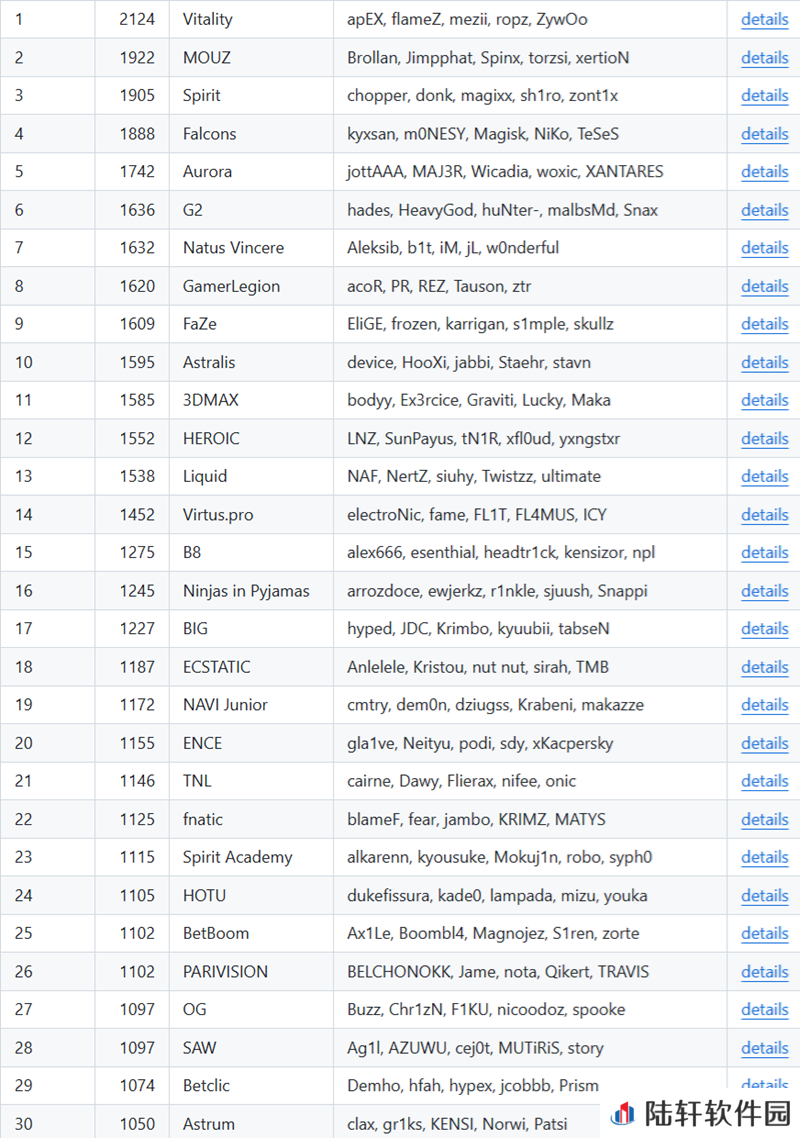Select points value 1742
The image size is (800, 1138).
(137, 172)
